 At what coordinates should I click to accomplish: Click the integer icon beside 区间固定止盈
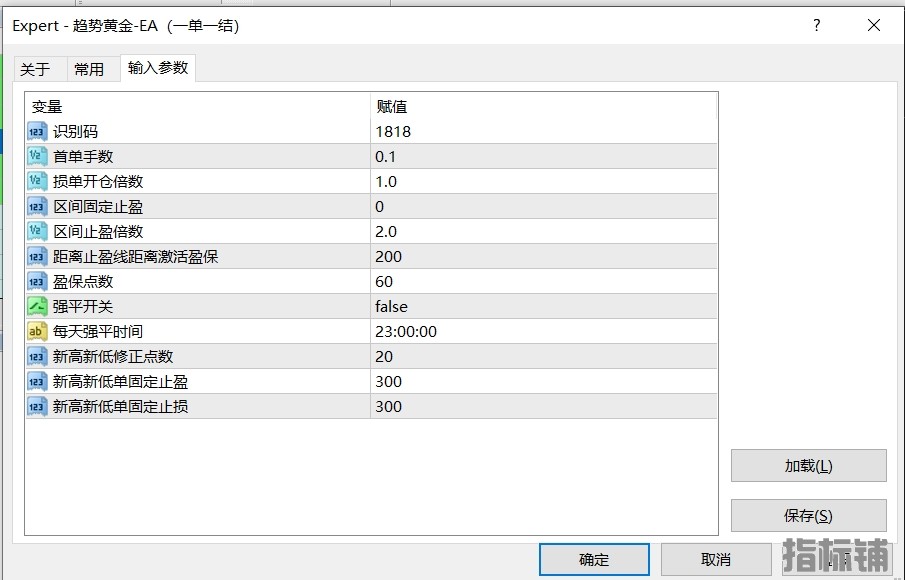click(x=37, y=207)
